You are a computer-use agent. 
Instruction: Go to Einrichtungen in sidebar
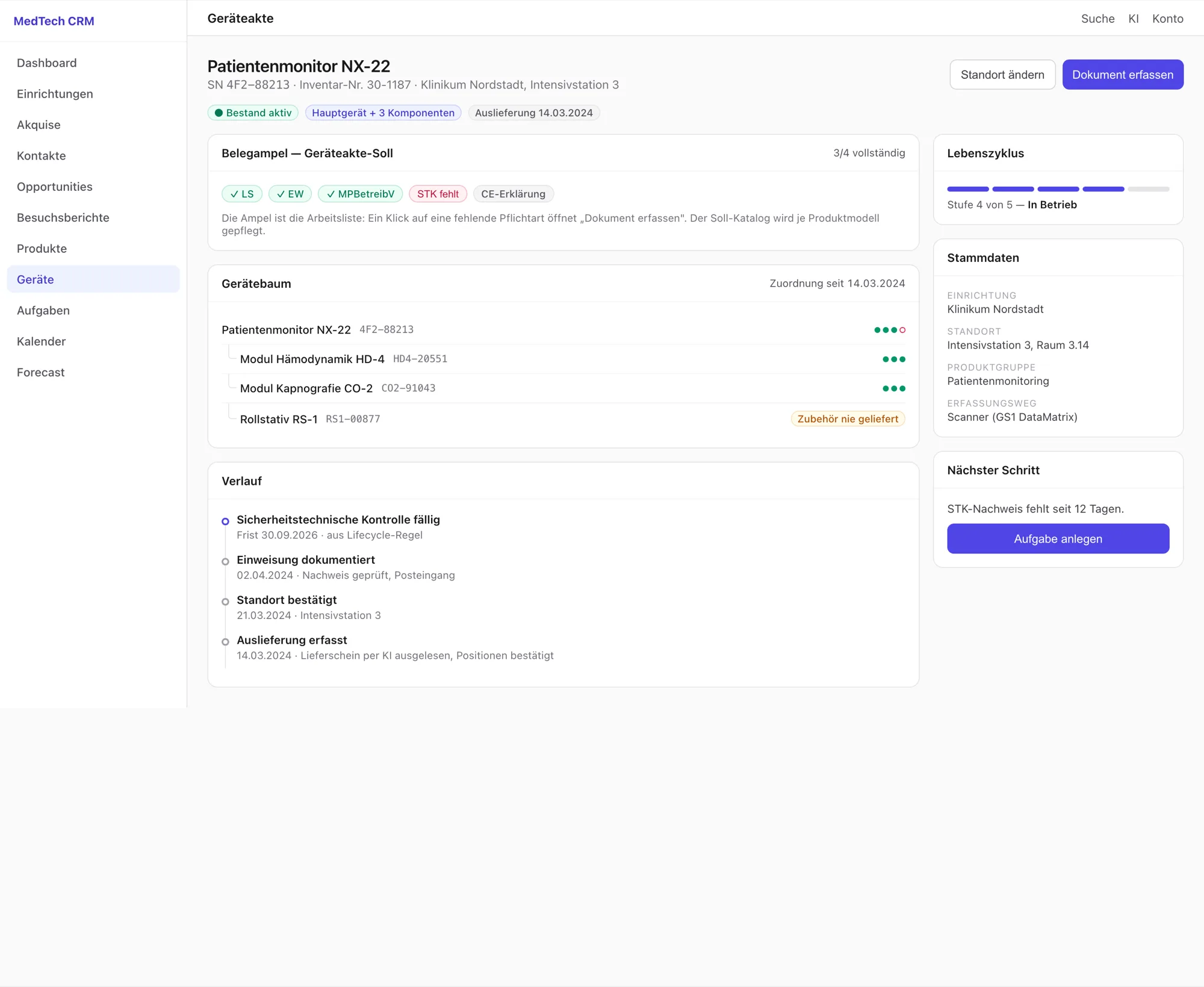93,94
